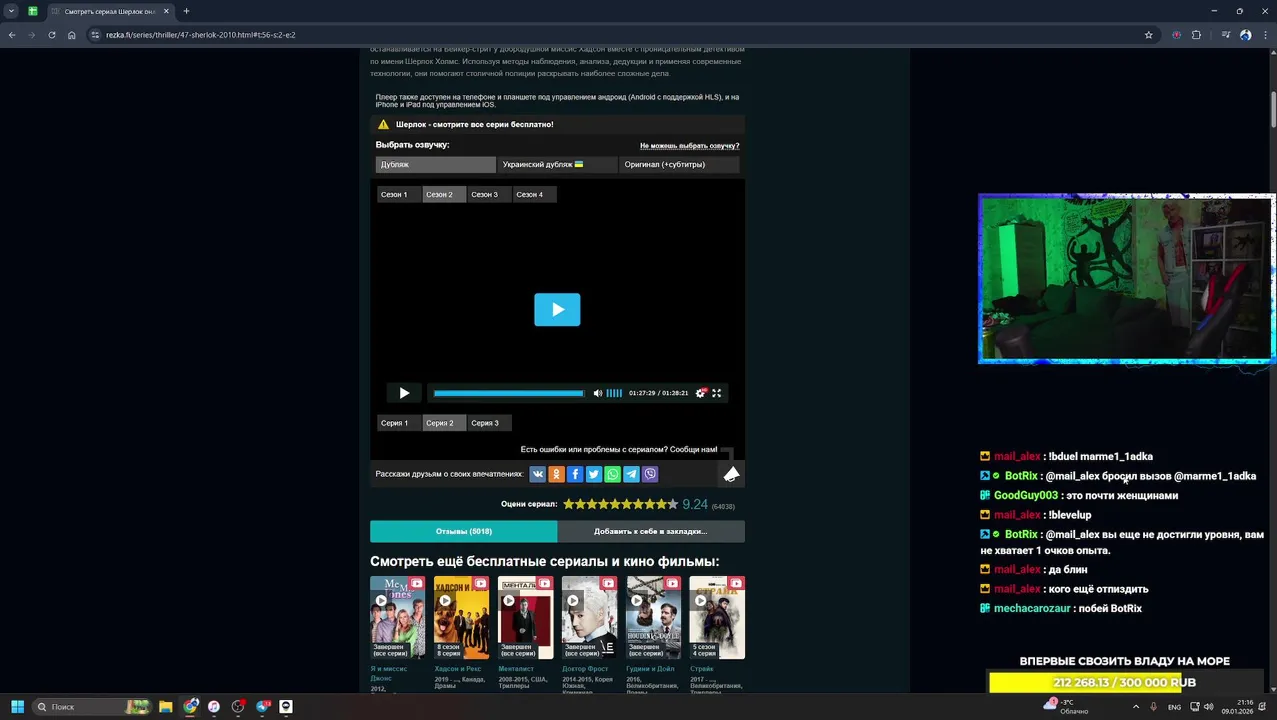1277x720 pixels.
Task: Click 'Добавить к себе в закладки' button
Action: [651, 531]
